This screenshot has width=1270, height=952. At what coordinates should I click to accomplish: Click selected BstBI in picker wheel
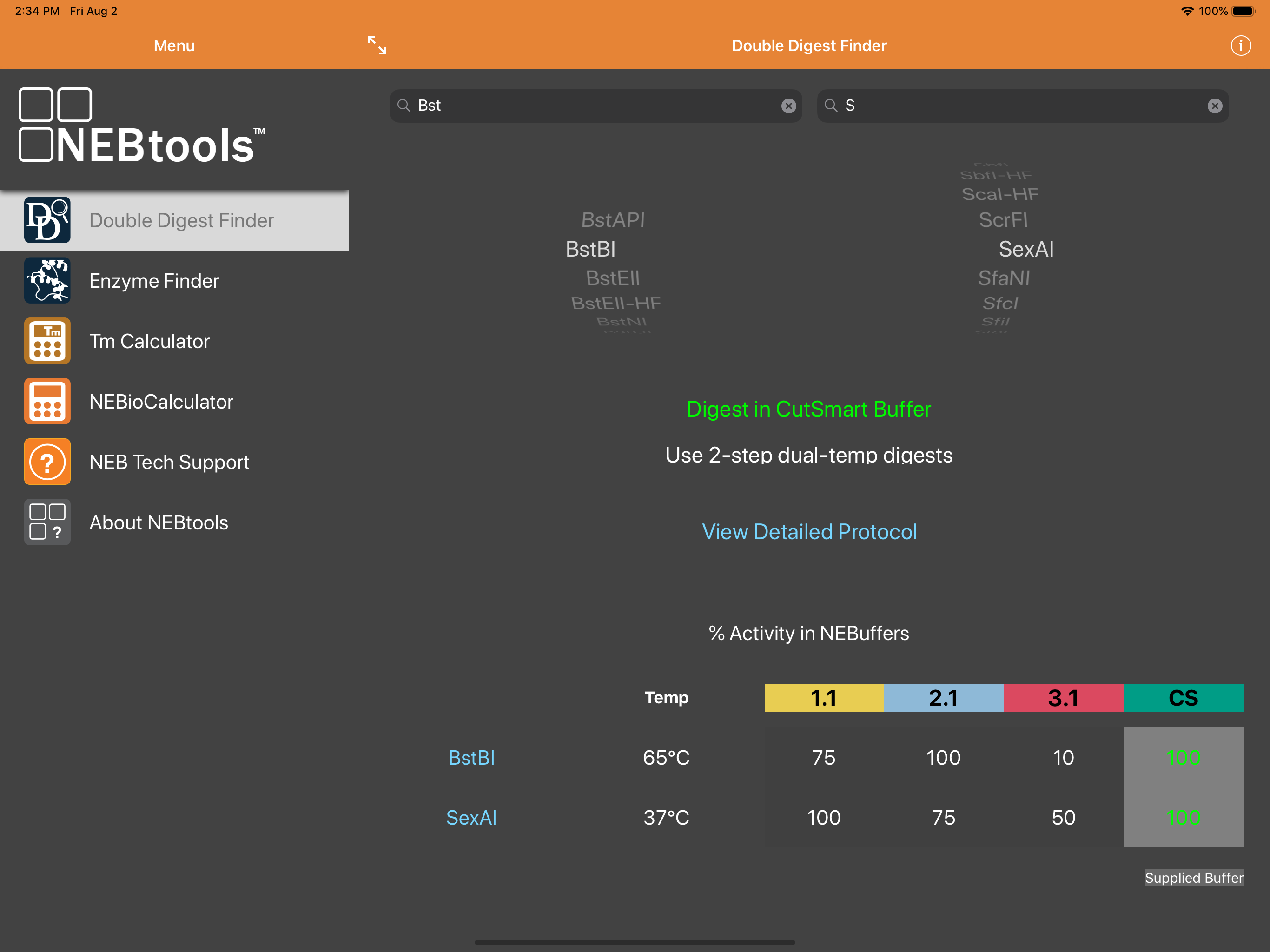pos(590,249)
